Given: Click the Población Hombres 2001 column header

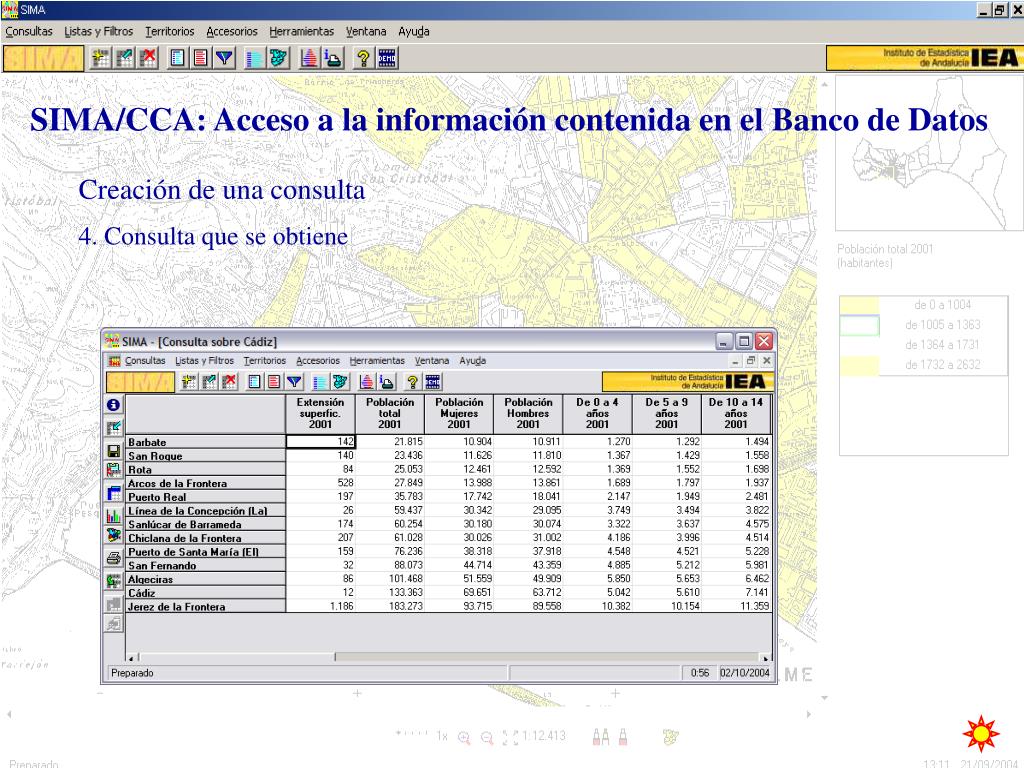Looking at the screenshot, I should pyautogui.click(x=528, y=413).
